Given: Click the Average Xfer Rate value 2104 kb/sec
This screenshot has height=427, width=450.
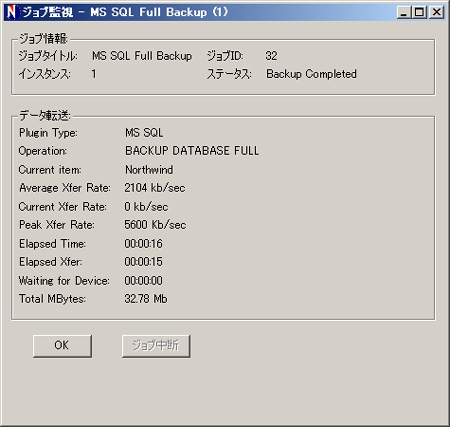Looking at the screenshot, I should point(155,188).
